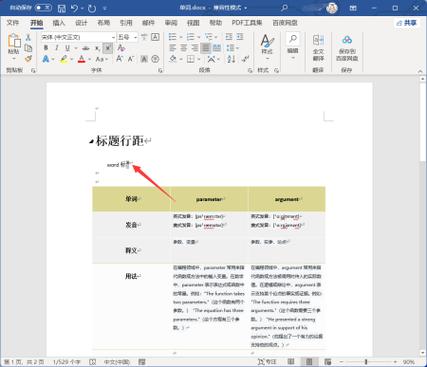The height and width of the screenshot is (367, 427).
Task: Click the 专注 focus mode button
Action: [267, 362]
